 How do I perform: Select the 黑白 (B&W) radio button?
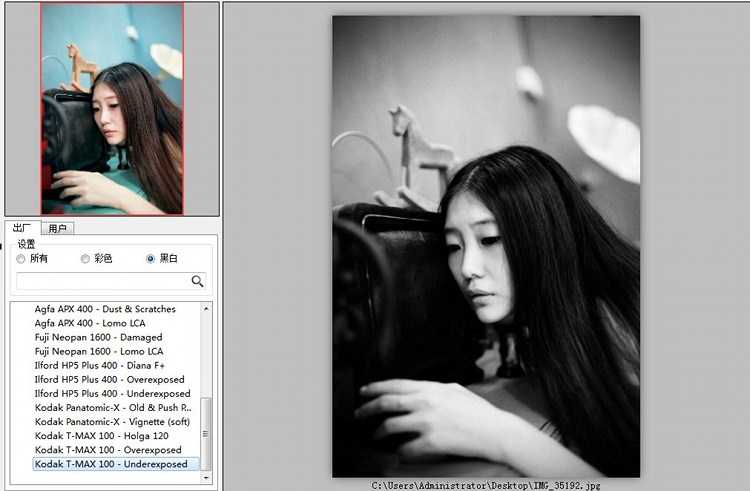(x=150, y=259)
